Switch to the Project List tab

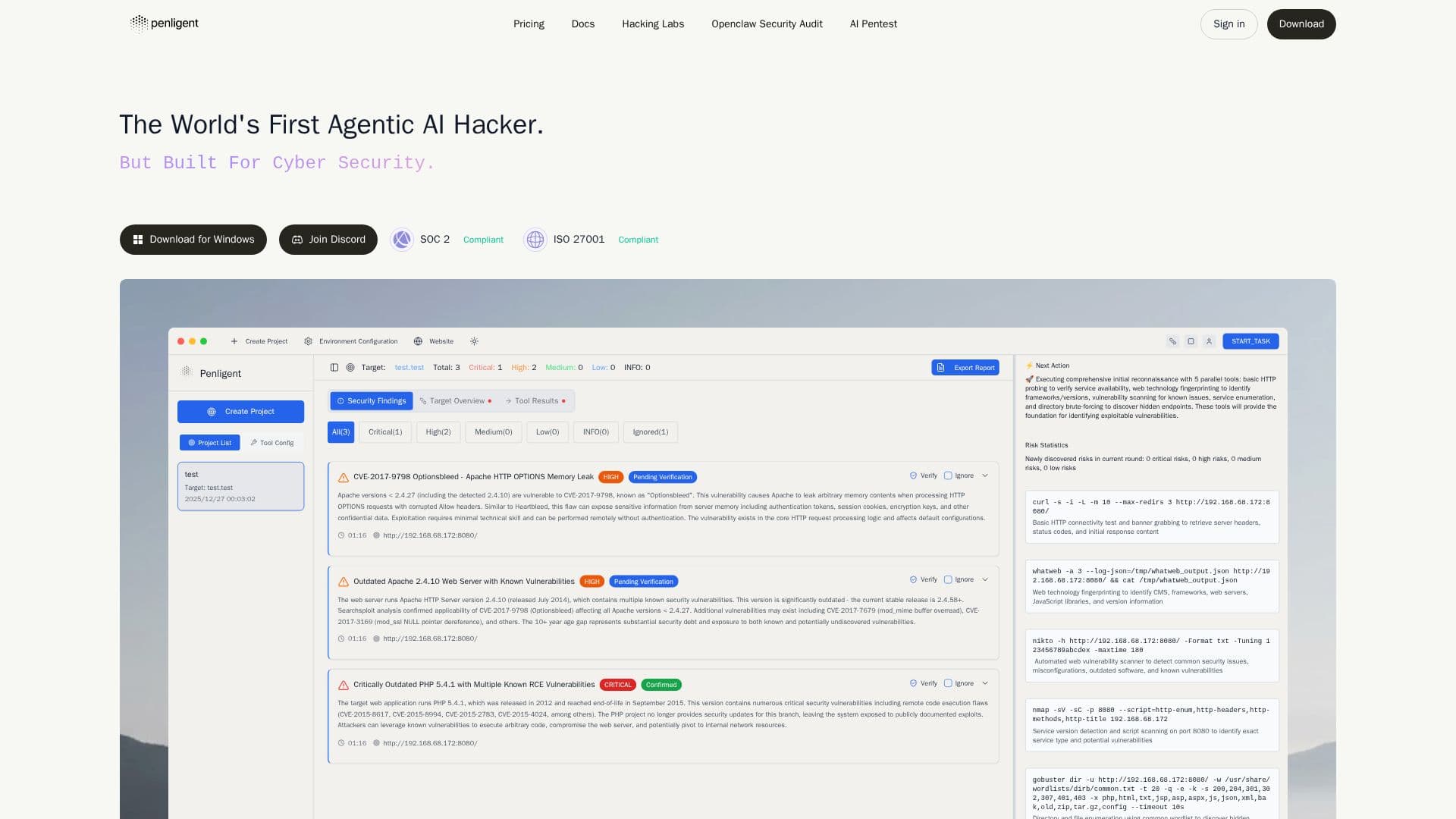pyautogui.click(x=209, y=443)
